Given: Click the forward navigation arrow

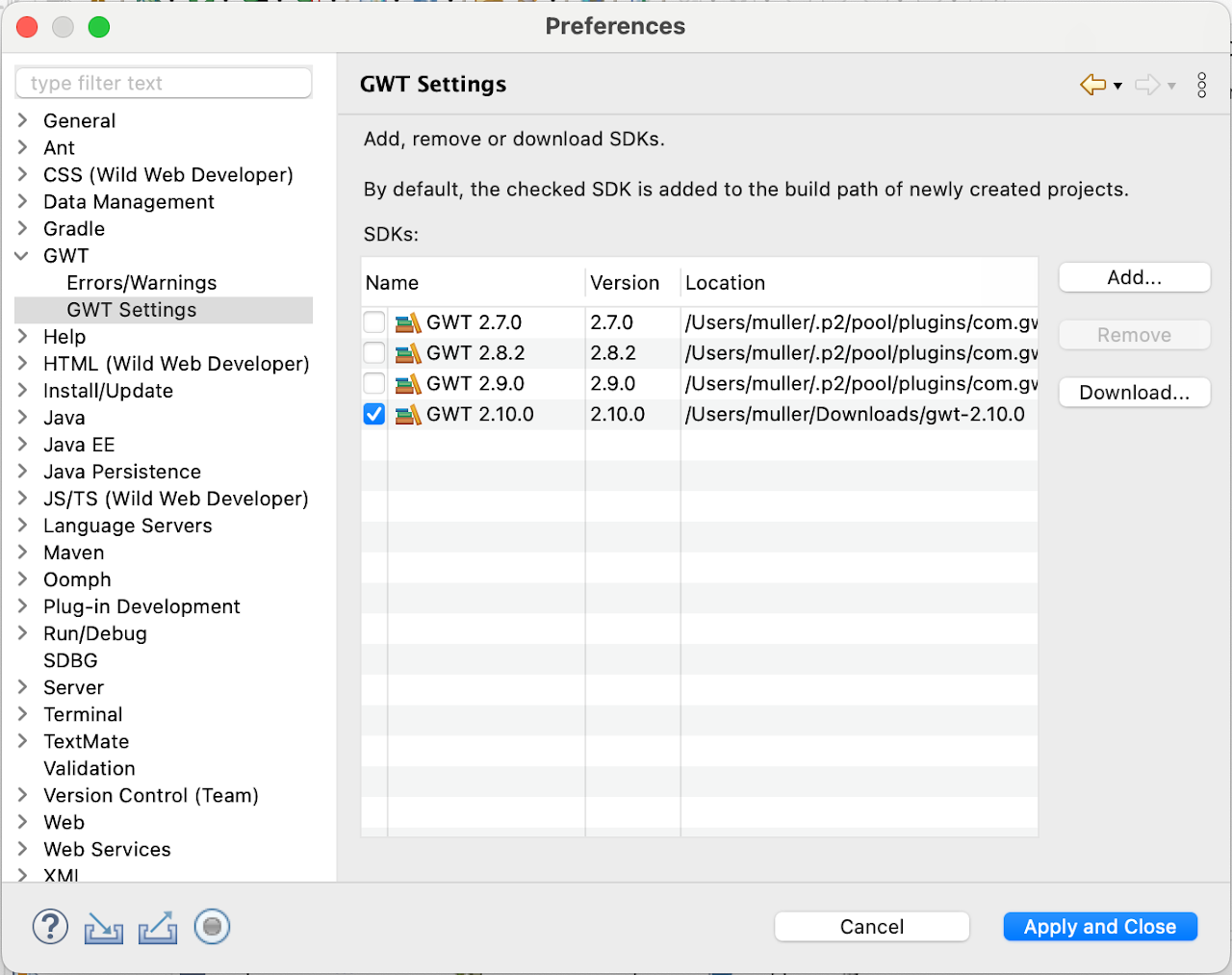Looking at the screenshot, I should pyautogui.click(x=1147, y=85).
